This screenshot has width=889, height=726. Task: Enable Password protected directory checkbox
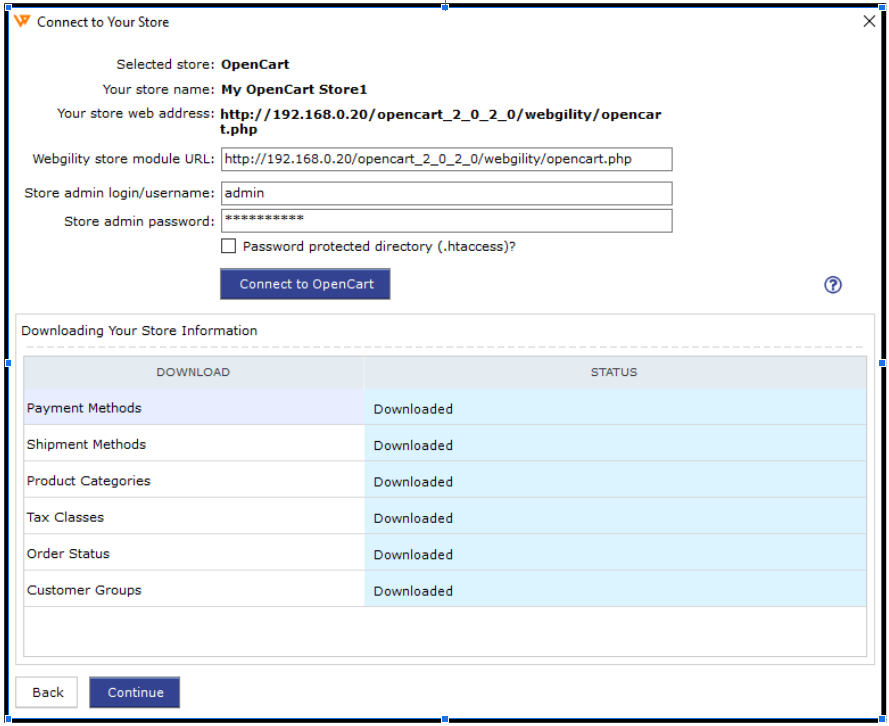[x=229, y=246]
